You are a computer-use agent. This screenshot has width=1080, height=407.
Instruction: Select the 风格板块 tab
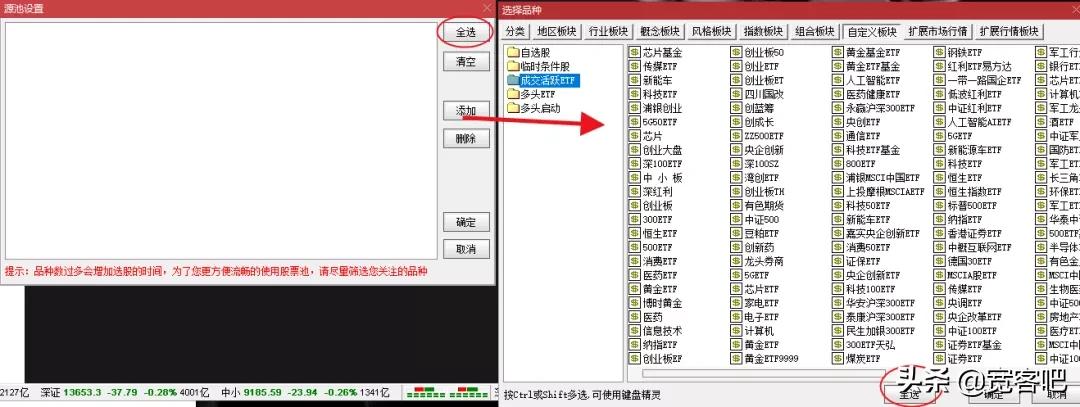coord(712,32)
